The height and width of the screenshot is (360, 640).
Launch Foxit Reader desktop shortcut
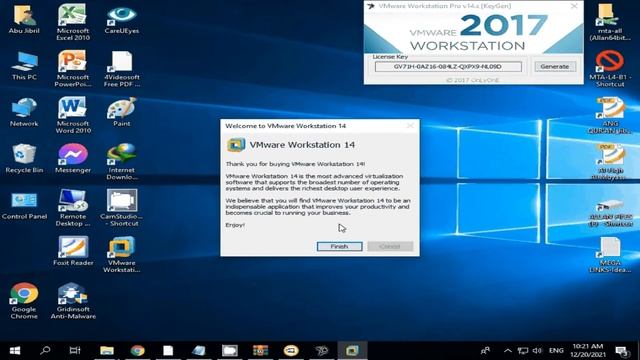coord(73,251)
